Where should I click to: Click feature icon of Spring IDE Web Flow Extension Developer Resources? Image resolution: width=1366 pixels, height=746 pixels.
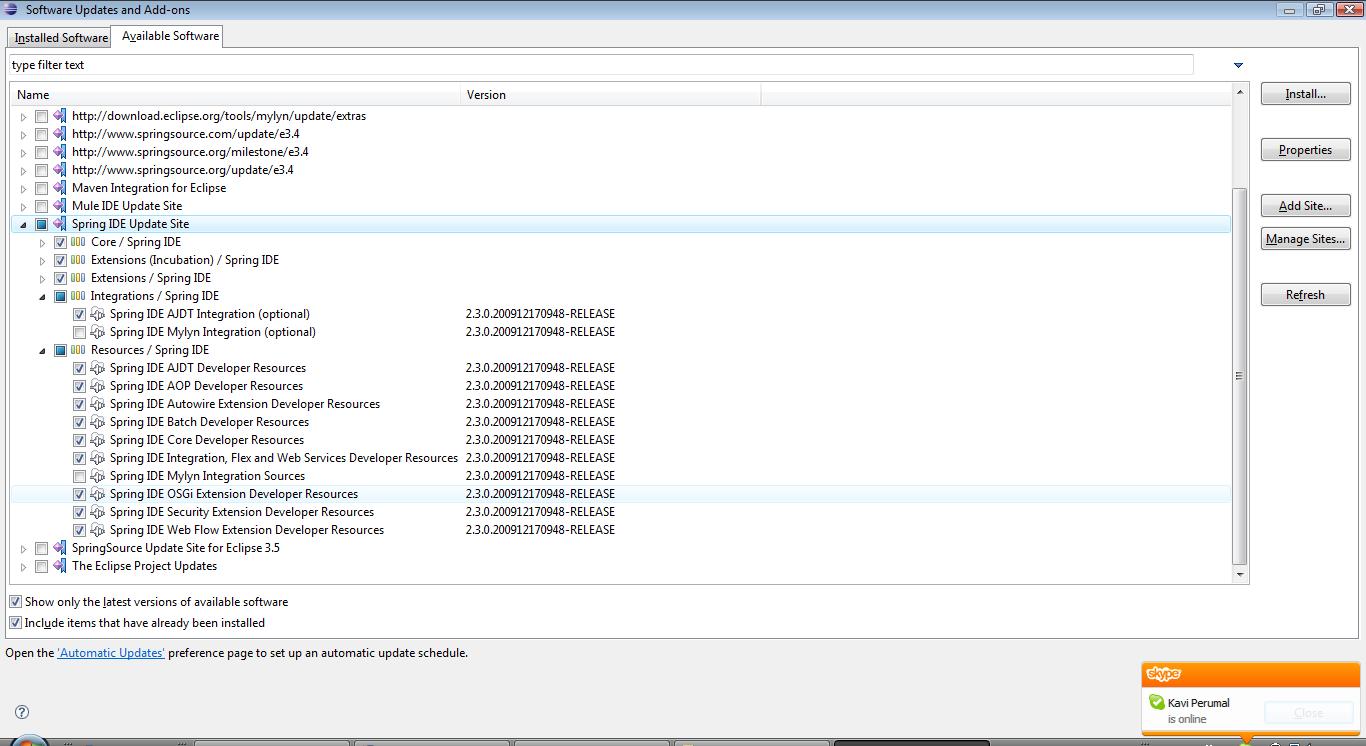point(97,530)
